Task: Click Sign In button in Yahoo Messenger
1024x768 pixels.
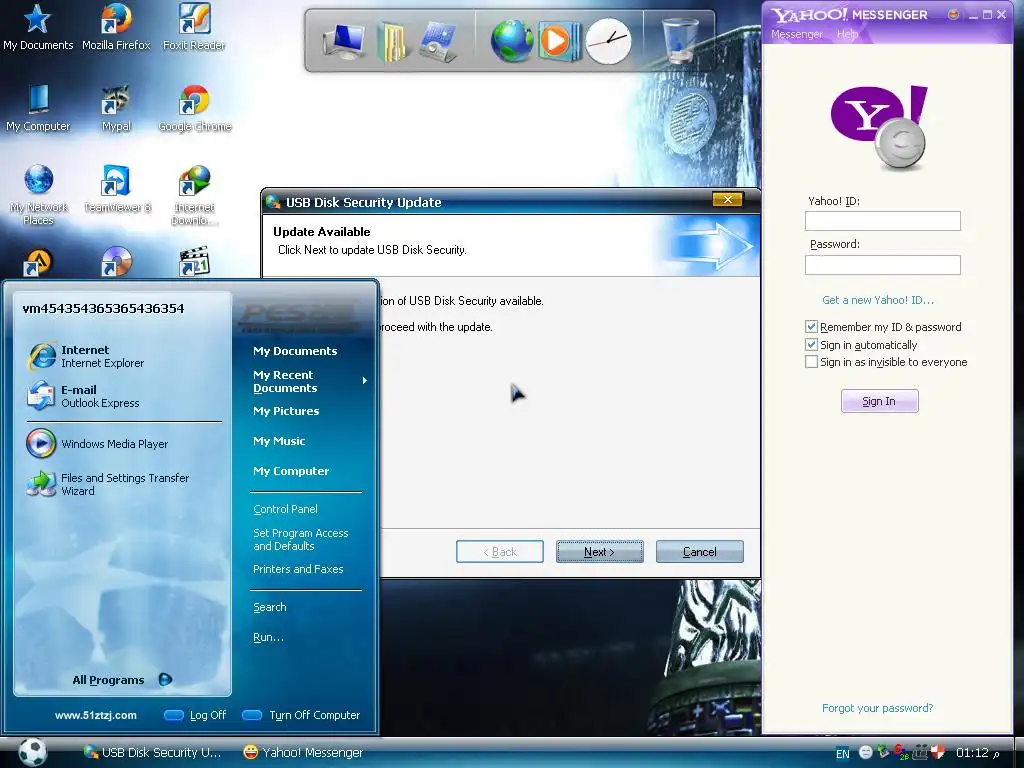Action: point(879,401)
